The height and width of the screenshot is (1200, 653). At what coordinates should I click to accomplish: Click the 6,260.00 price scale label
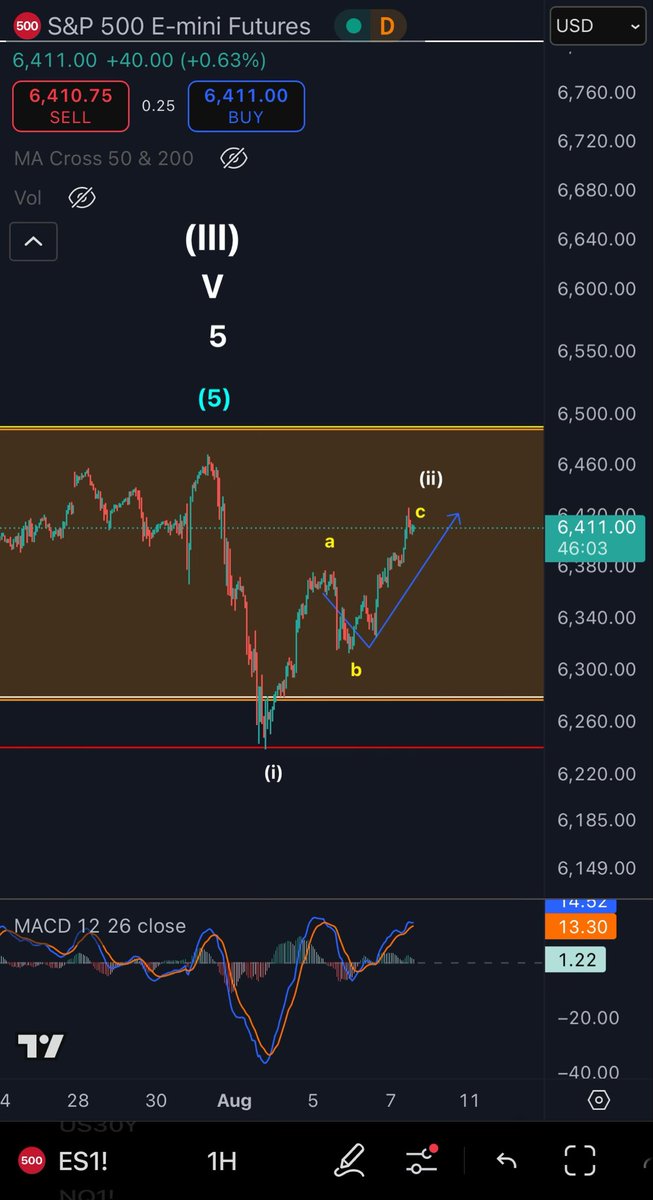(598, 721)
